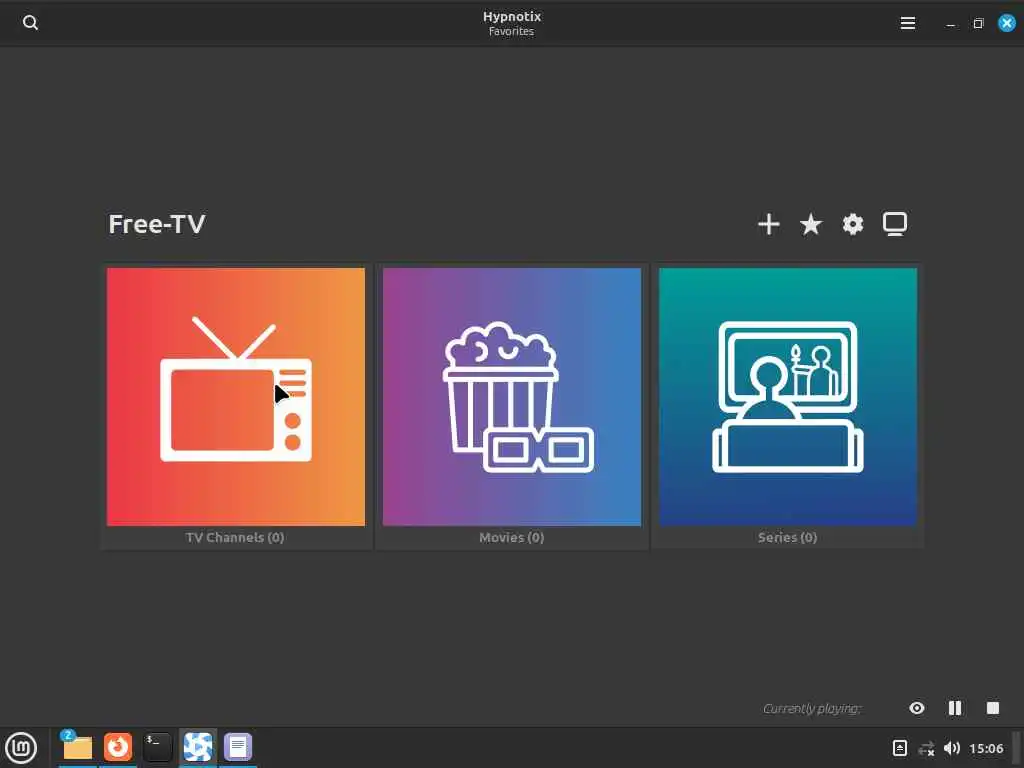Open the hamburger main menu

(x=907, y=23)
